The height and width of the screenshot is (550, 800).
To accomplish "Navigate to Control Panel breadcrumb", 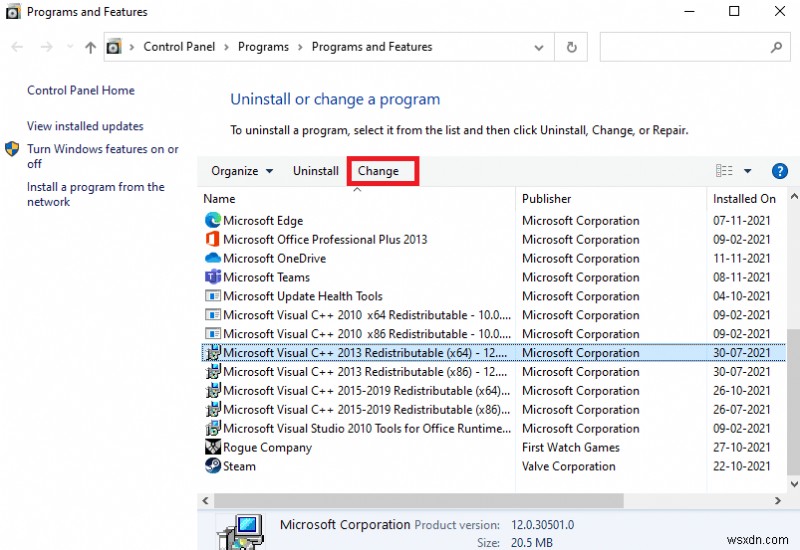I will tap(179, 47).
